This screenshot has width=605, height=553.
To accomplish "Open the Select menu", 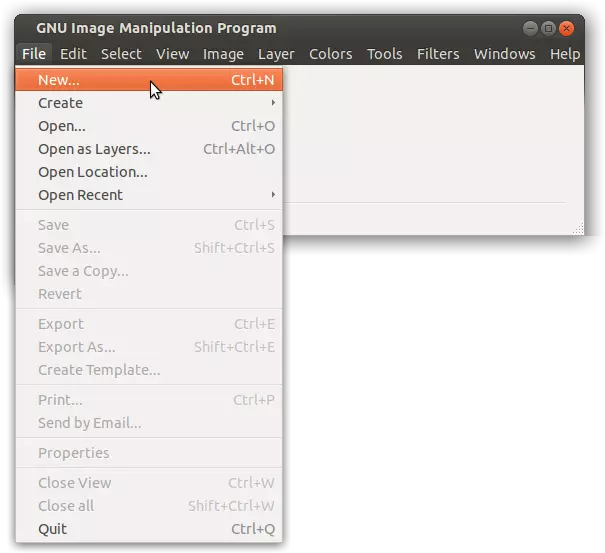I will coord(121,54).
